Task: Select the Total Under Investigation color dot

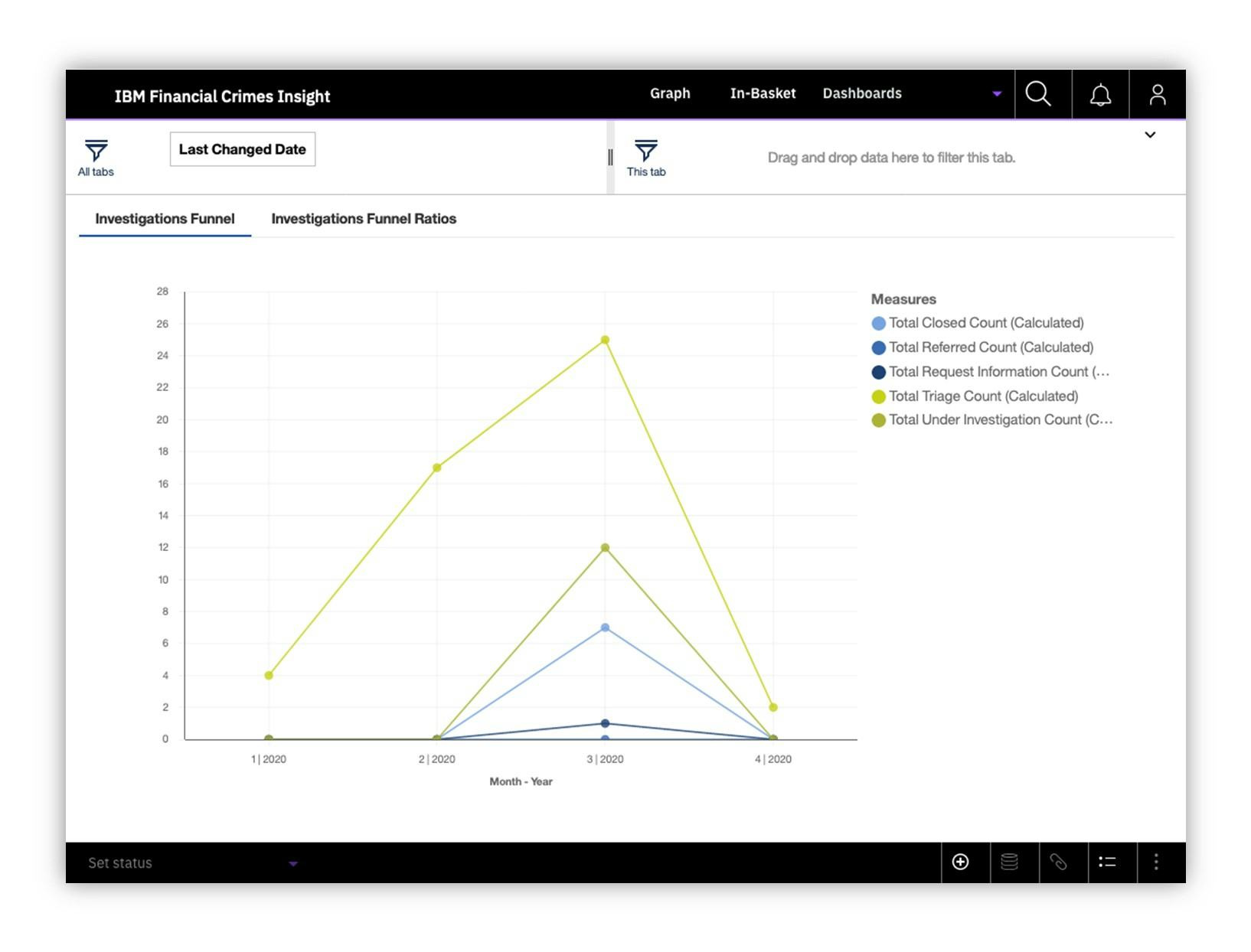Action: [x=877, y=419]
